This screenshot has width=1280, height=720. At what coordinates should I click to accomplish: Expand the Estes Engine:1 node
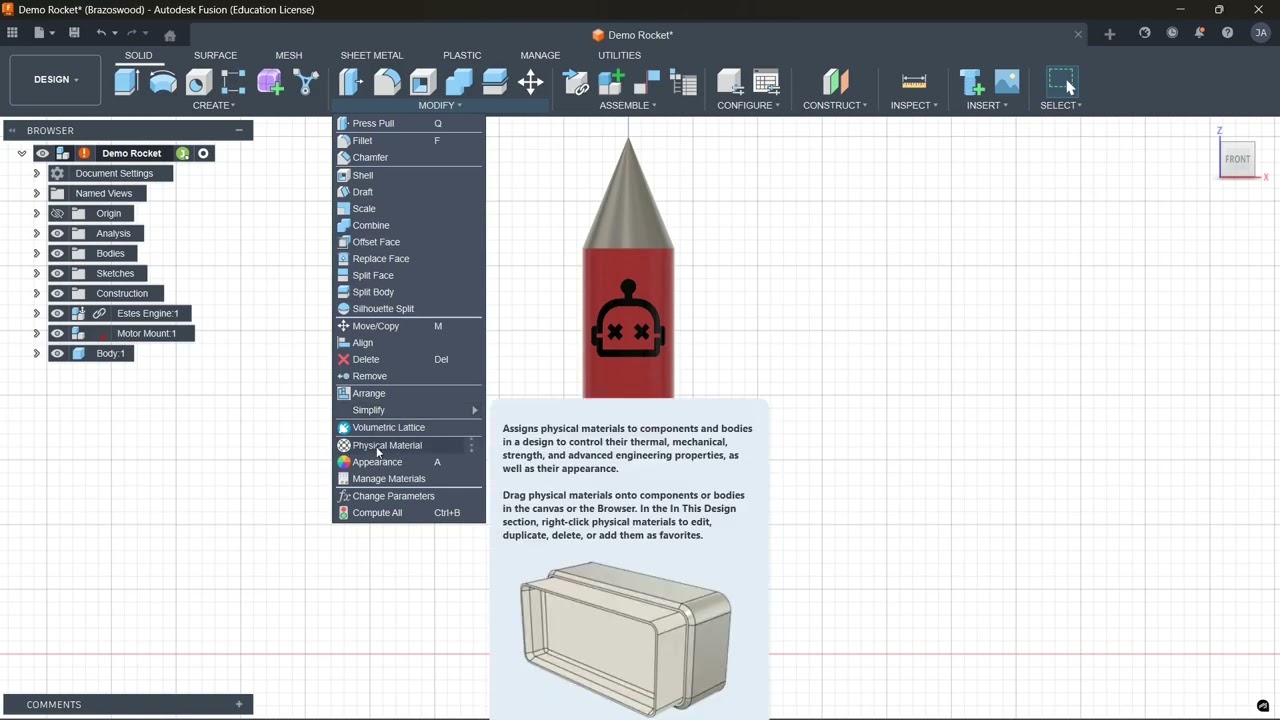(x=36, y=313)
